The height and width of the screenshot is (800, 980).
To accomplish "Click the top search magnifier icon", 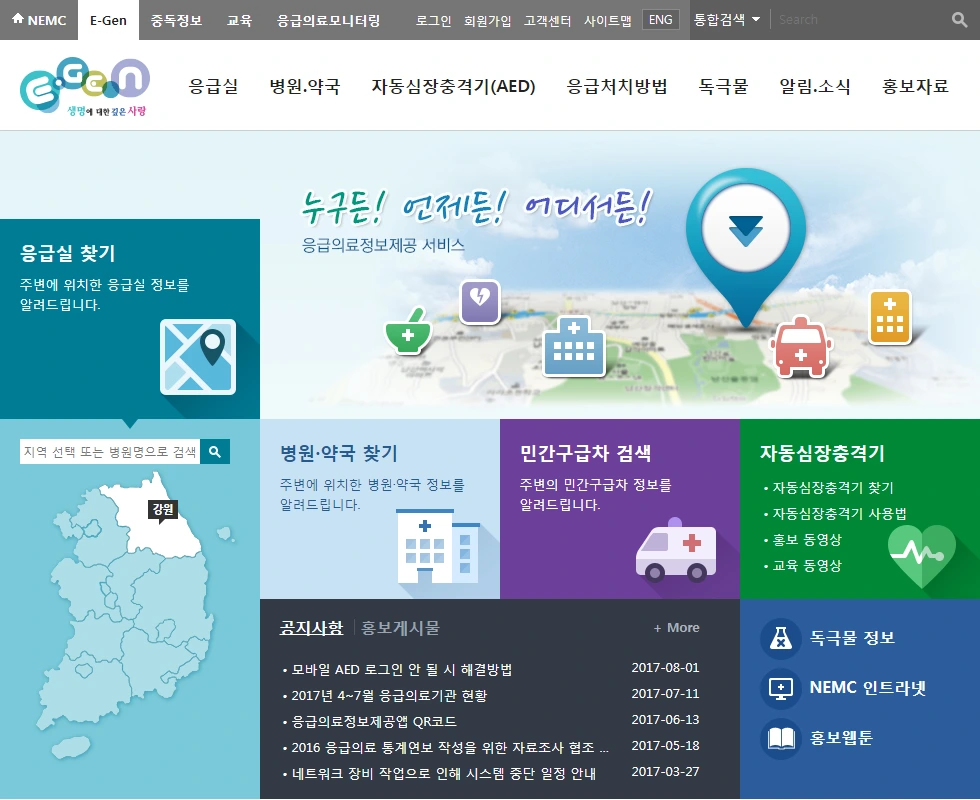I will [959, 19].
